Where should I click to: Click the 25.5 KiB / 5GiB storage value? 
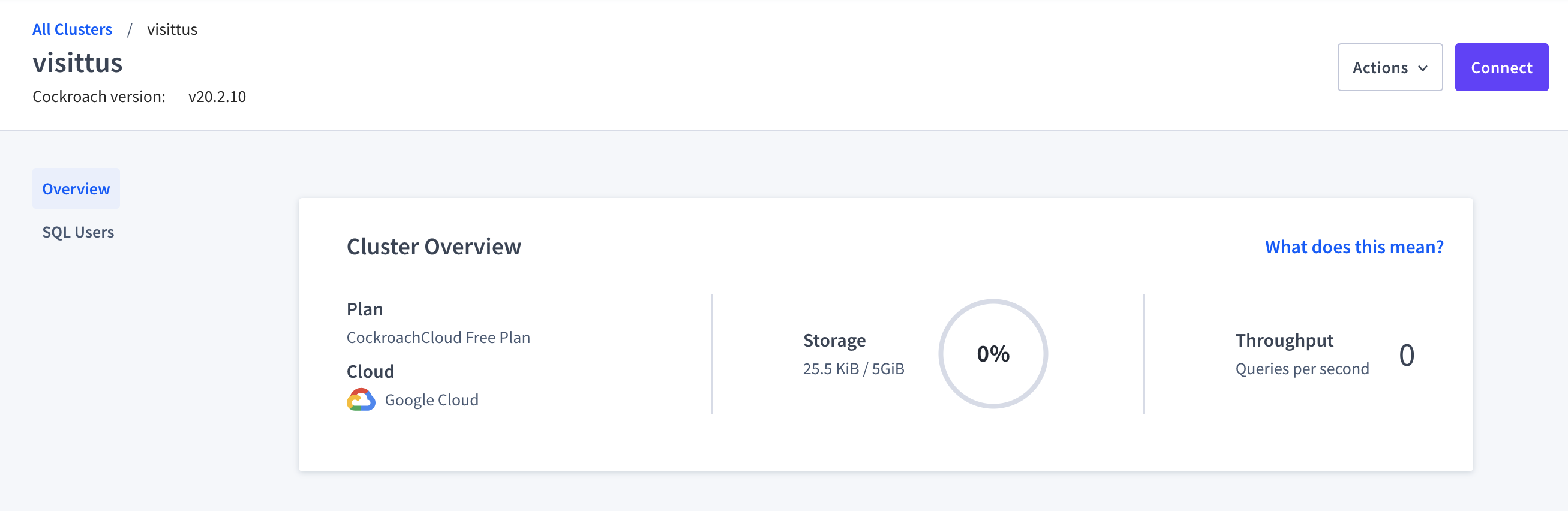coord(853,369)
